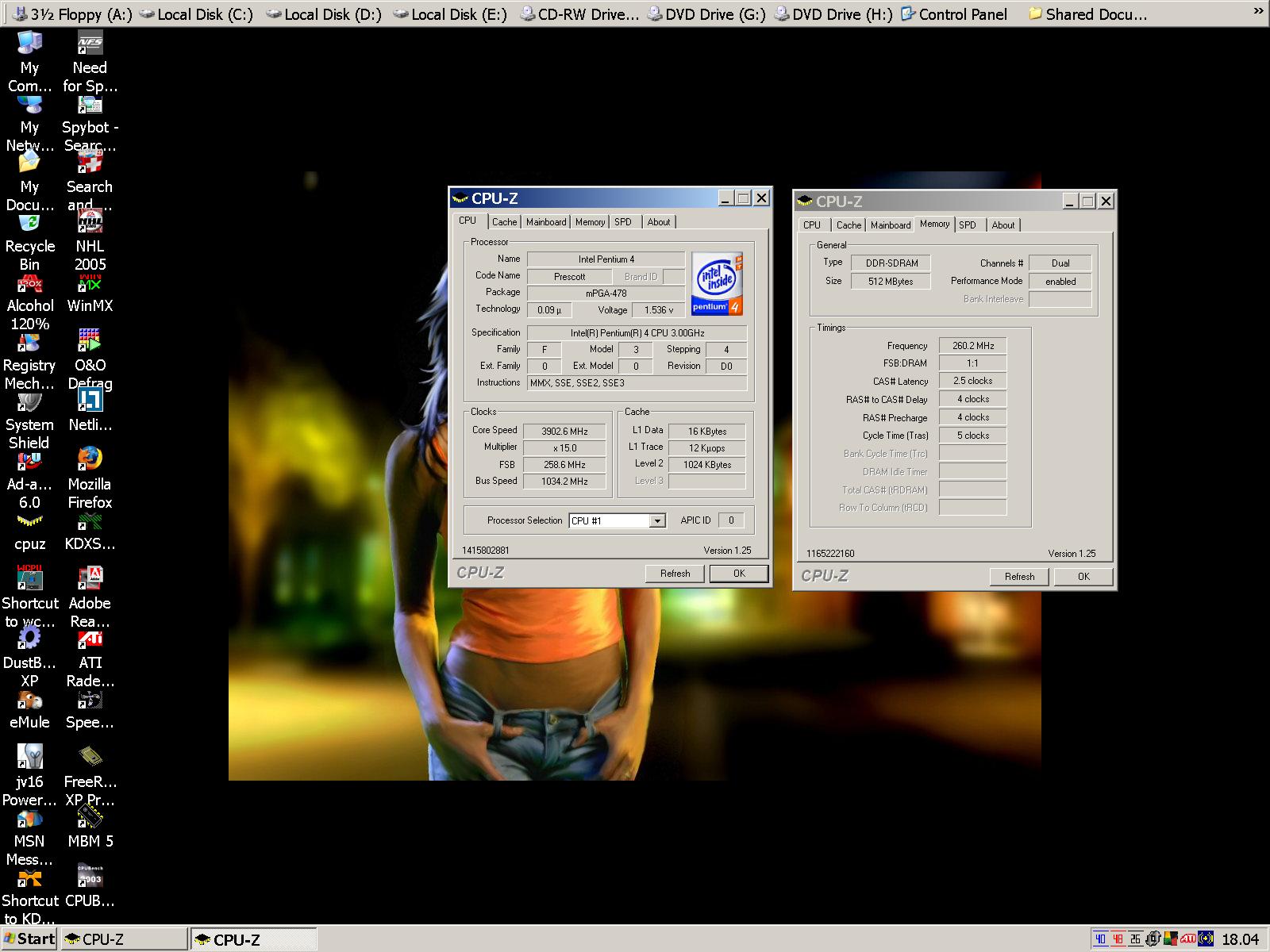
Task: Open SPD tab in right CPU-Z window
Action: [x=968, y=225]
